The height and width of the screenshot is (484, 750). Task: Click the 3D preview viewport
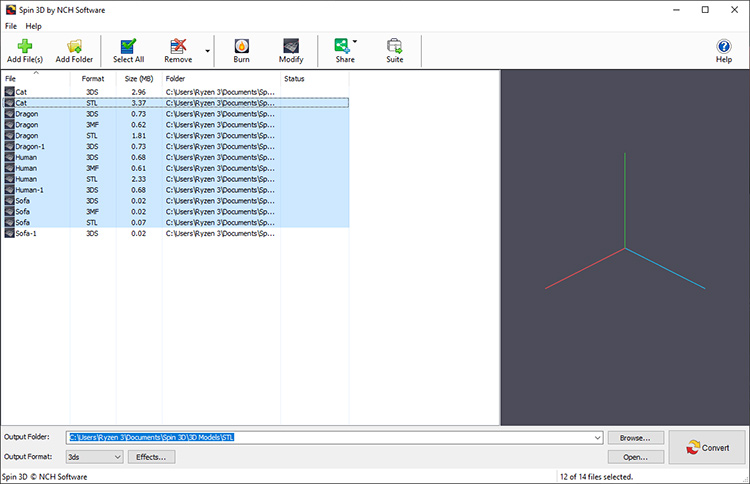point(625,247)
